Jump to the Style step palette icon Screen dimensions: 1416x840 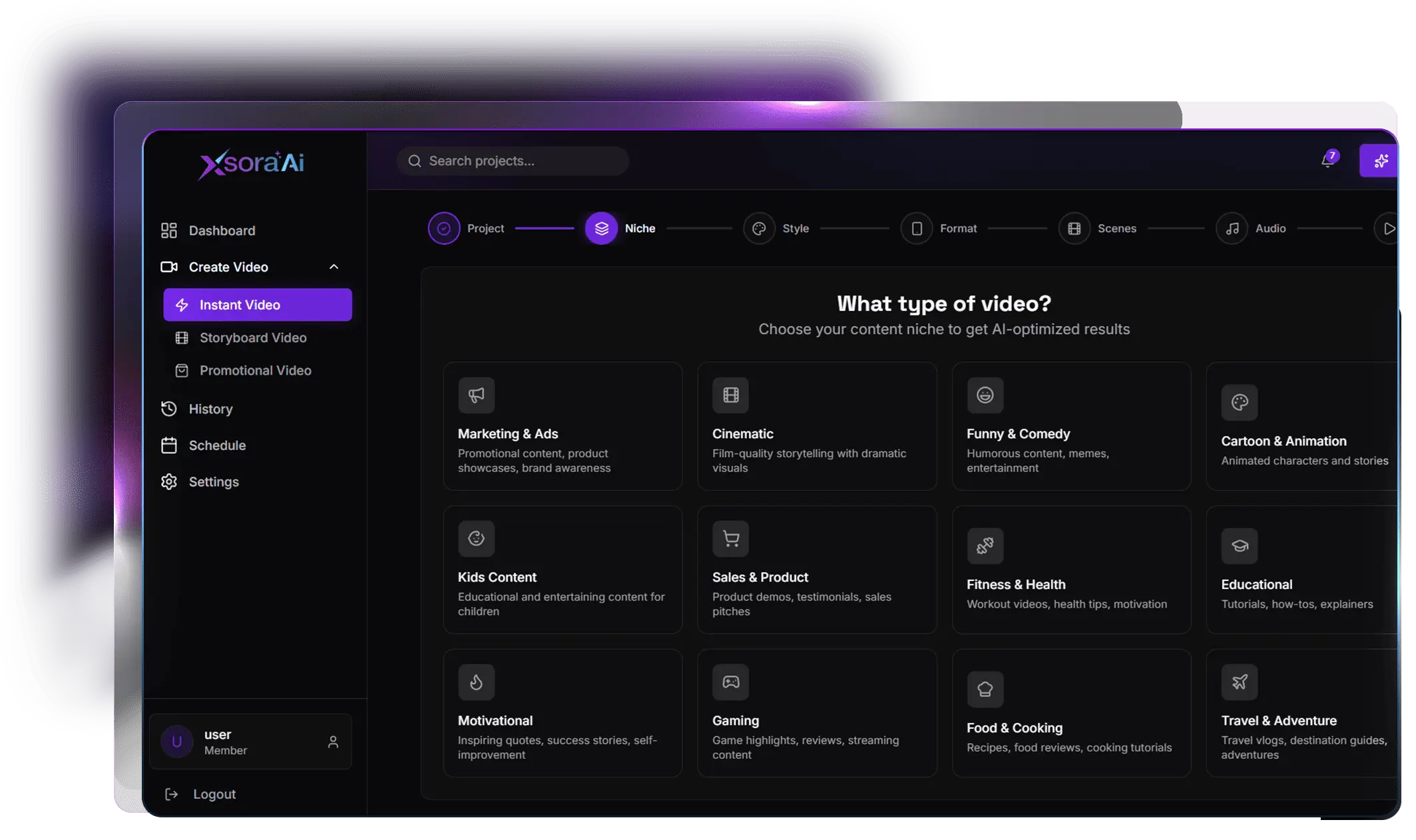(759, 228)
